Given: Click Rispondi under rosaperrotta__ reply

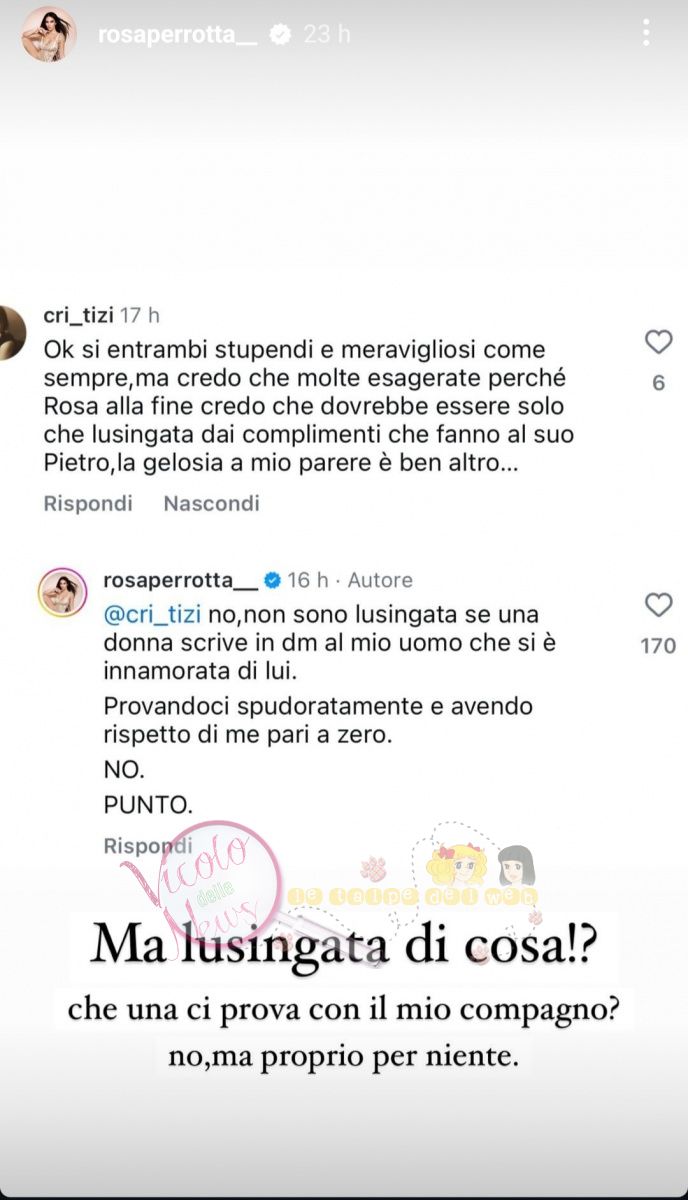Looking at the screenshot, I should [x=148, y=845].
